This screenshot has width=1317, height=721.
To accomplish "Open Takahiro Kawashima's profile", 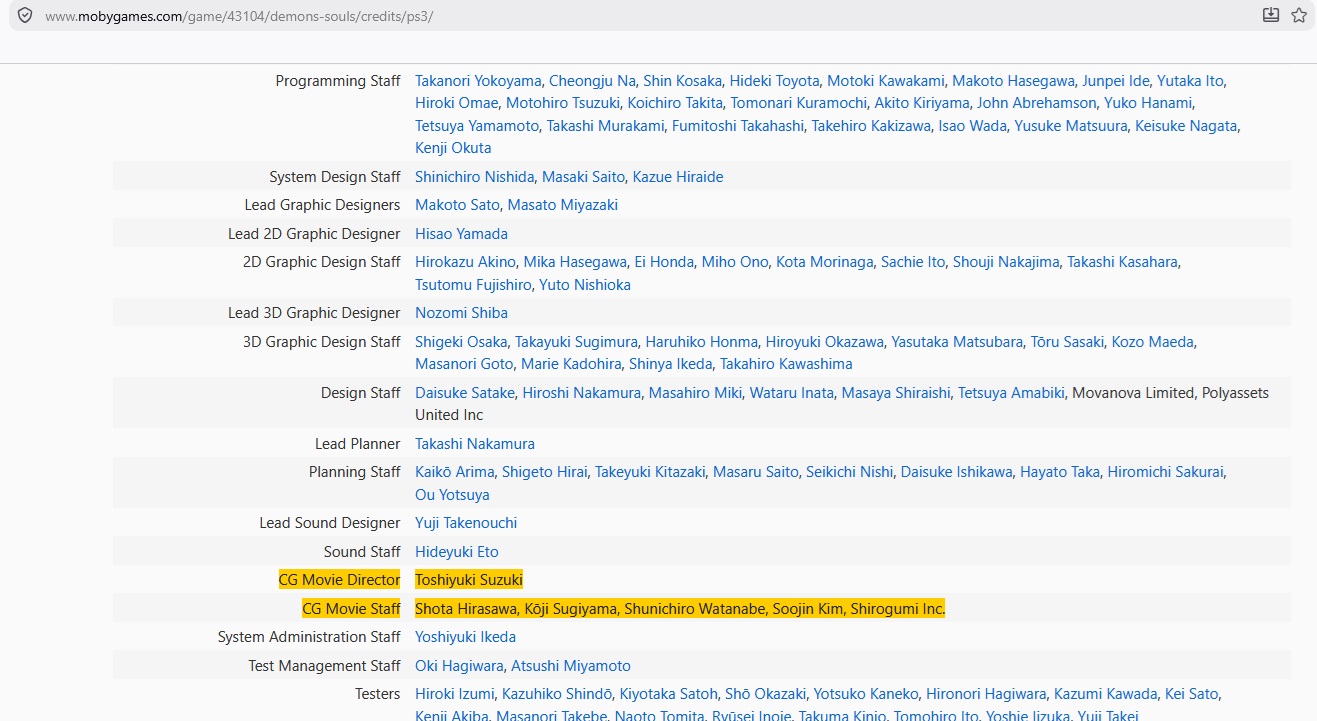I will point(786,364).
